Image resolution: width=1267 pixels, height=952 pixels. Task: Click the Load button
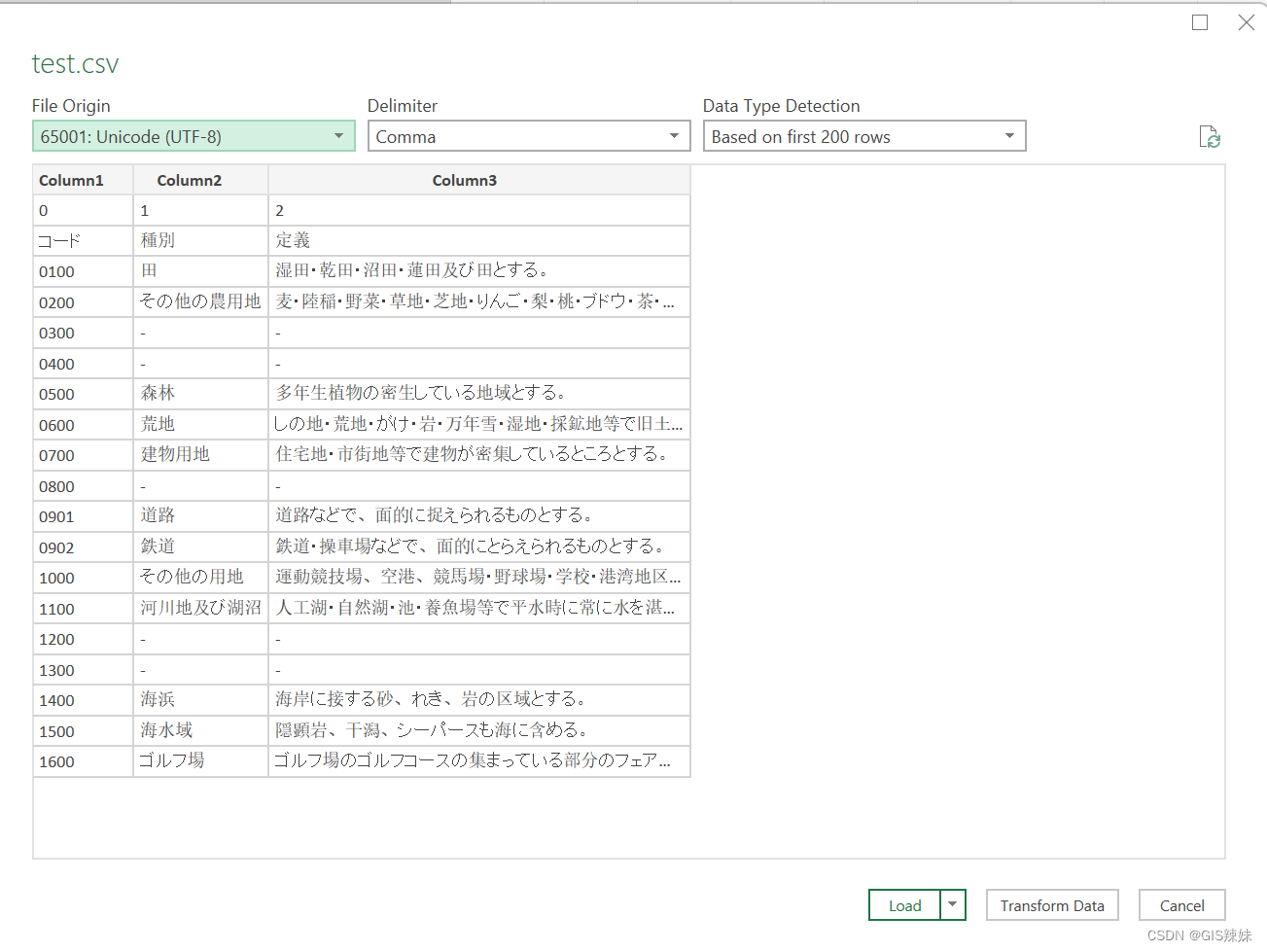click(904, 905)
